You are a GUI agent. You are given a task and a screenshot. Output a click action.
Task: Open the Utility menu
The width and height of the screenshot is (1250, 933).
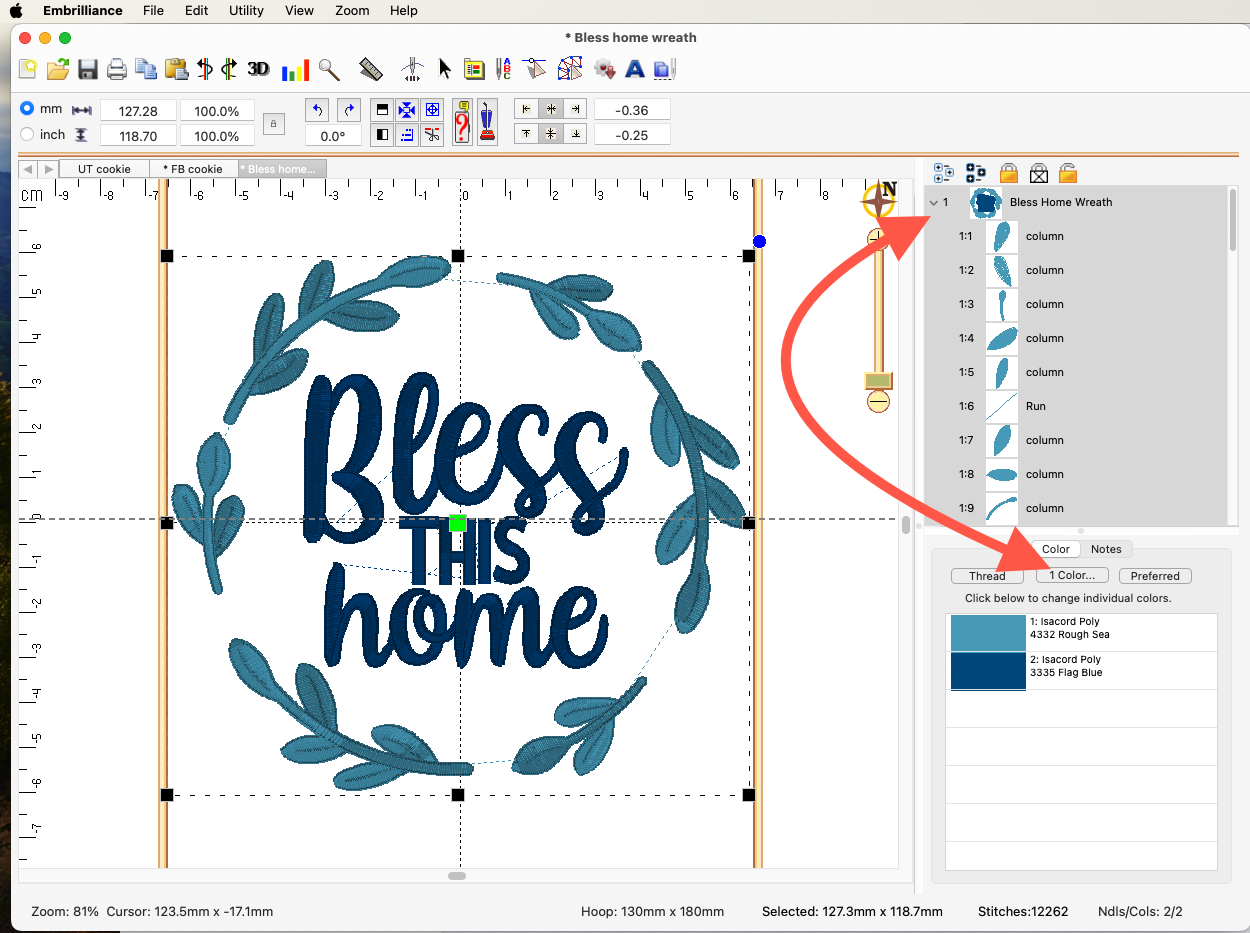pos(246,10)
